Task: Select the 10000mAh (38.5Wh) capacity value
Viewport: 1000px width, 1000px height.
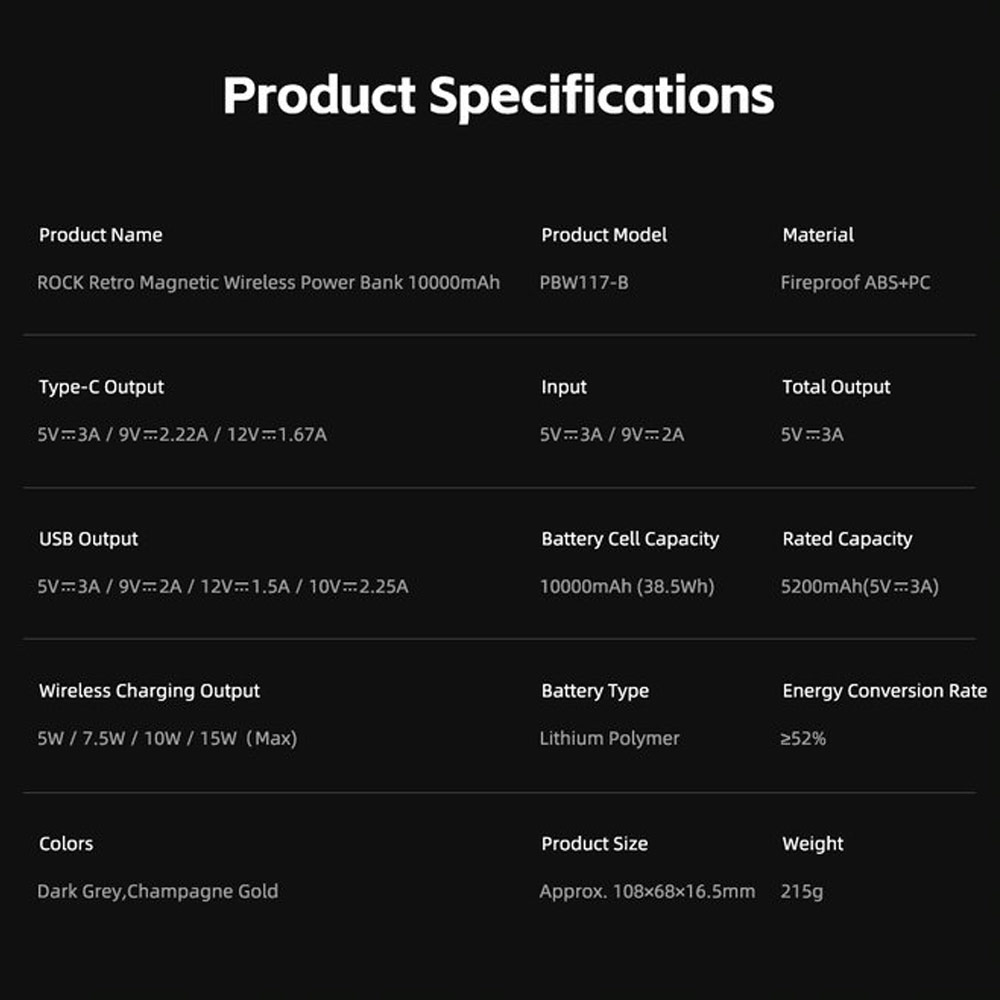Action: [627, 587]
